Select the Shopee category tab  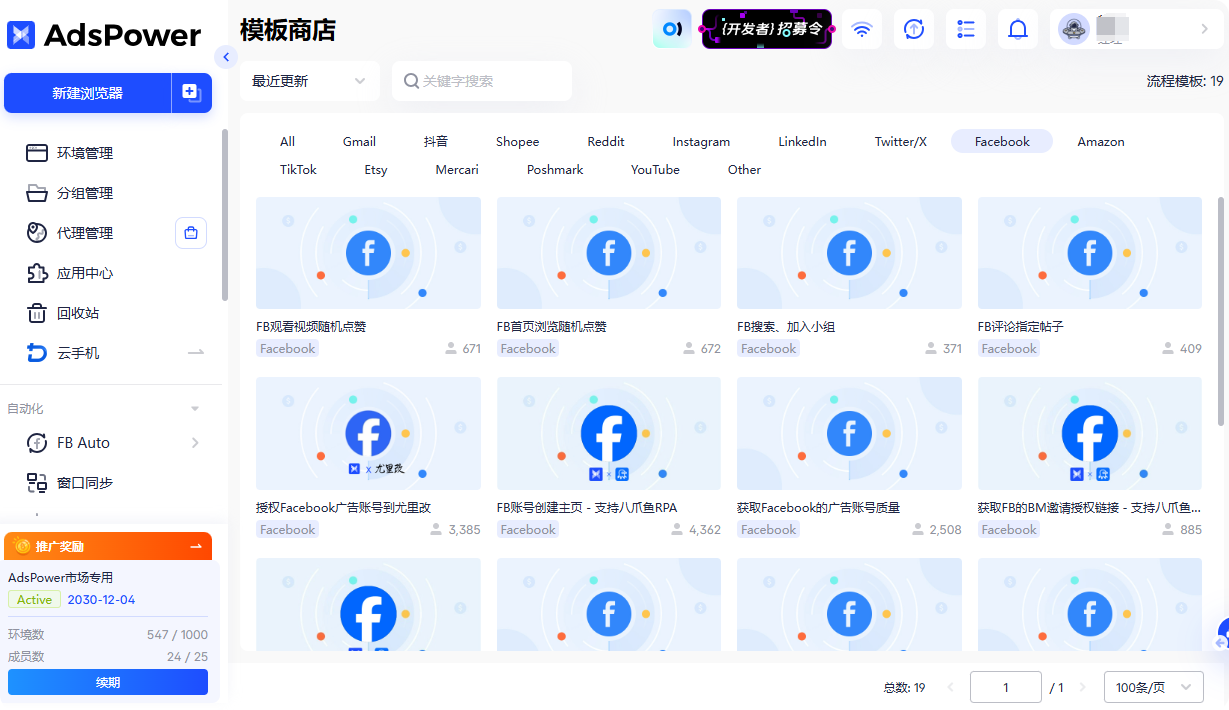[x=517, y=141]
